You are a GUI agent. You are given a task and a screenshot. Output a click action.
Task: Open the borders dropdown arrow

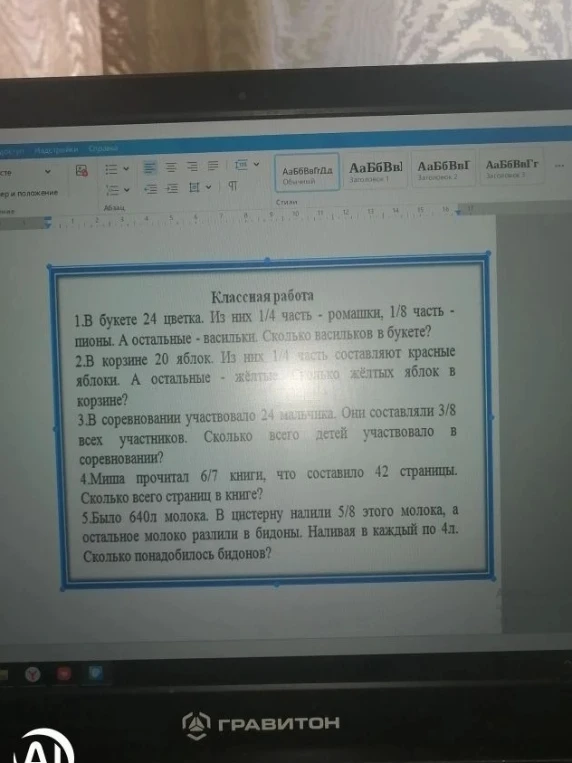point(209,187)
